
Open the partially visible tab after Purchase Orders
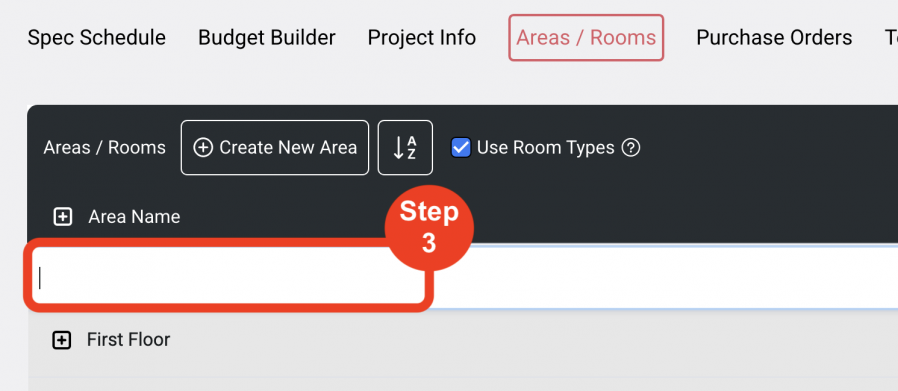(x=891, y=38)
